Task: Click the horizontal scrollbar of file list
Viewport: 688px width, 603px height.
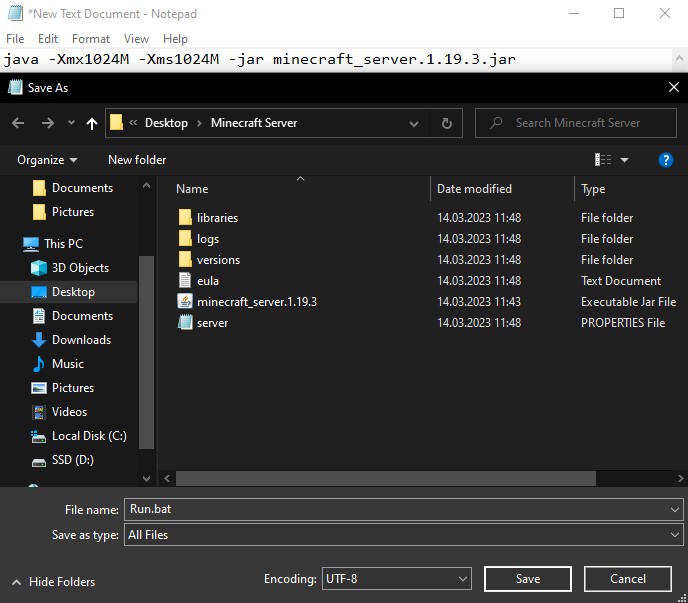Action: (386, 478)
